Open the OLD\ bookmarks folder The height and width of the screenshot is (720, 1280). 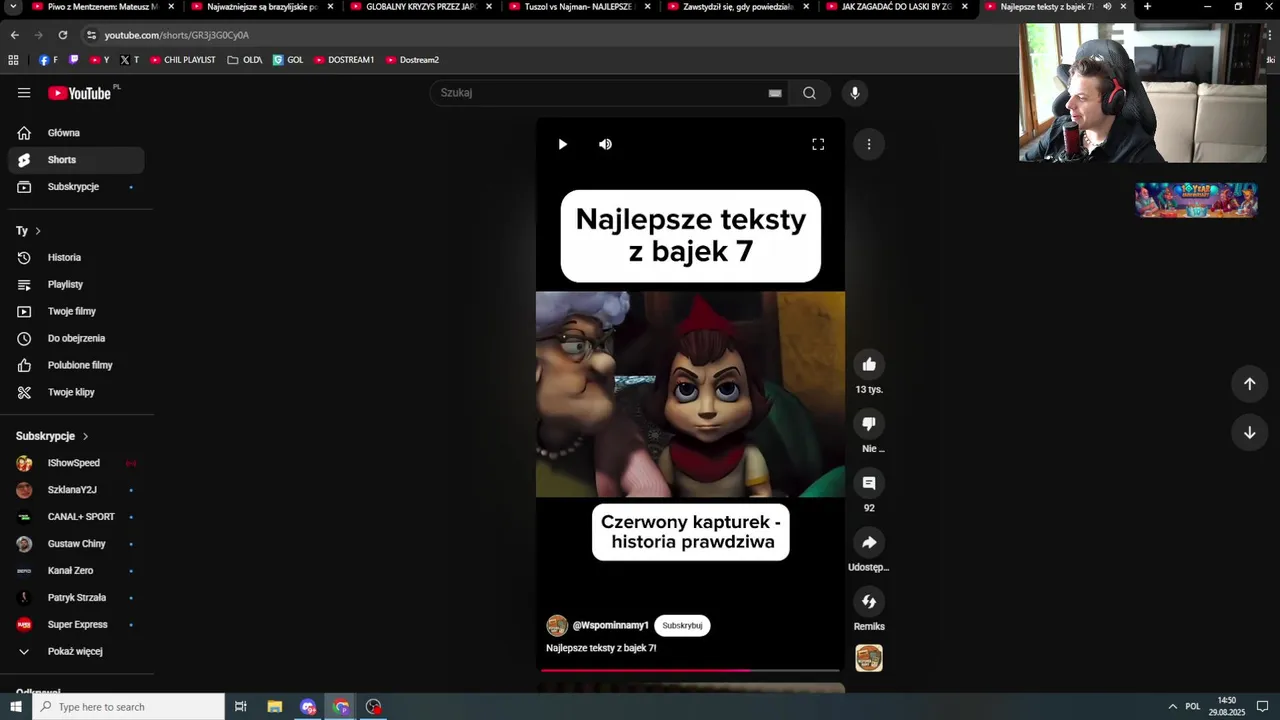(245, 60)
